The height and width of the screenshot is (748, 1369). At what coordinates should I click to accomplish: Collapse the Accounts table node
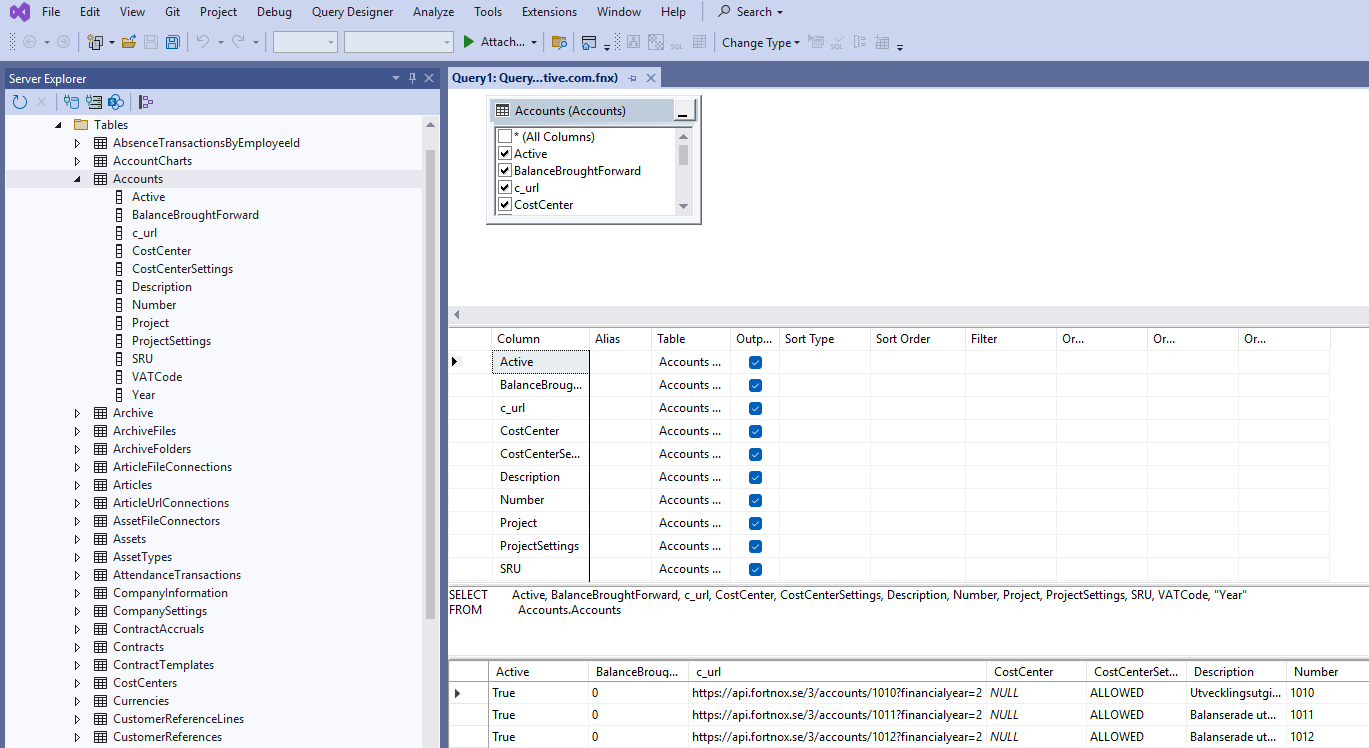[x=77, y=179]
